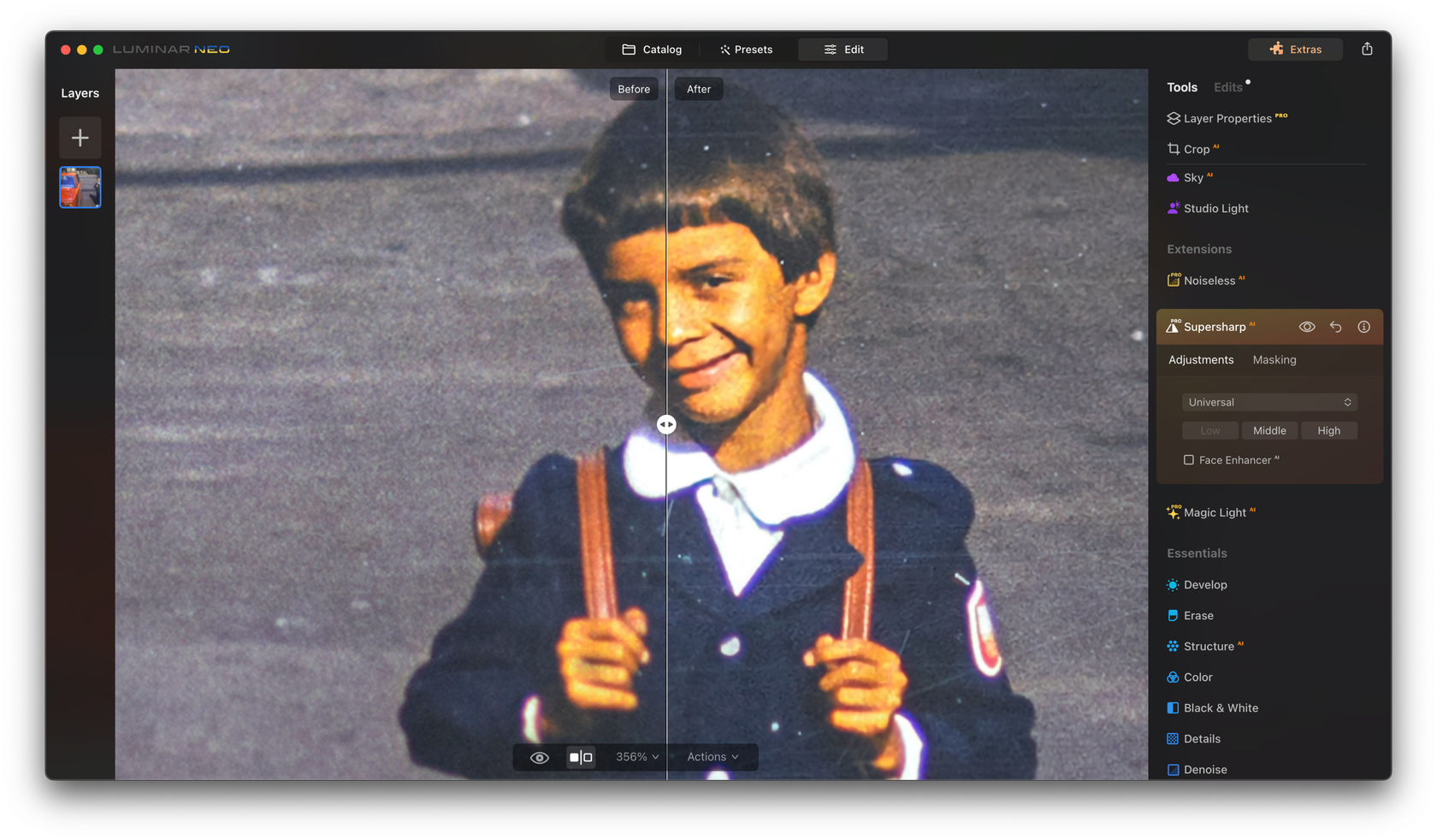Open the Denoise tool
Viewport: 1437px width, 840px height.
coord(1206,769)
